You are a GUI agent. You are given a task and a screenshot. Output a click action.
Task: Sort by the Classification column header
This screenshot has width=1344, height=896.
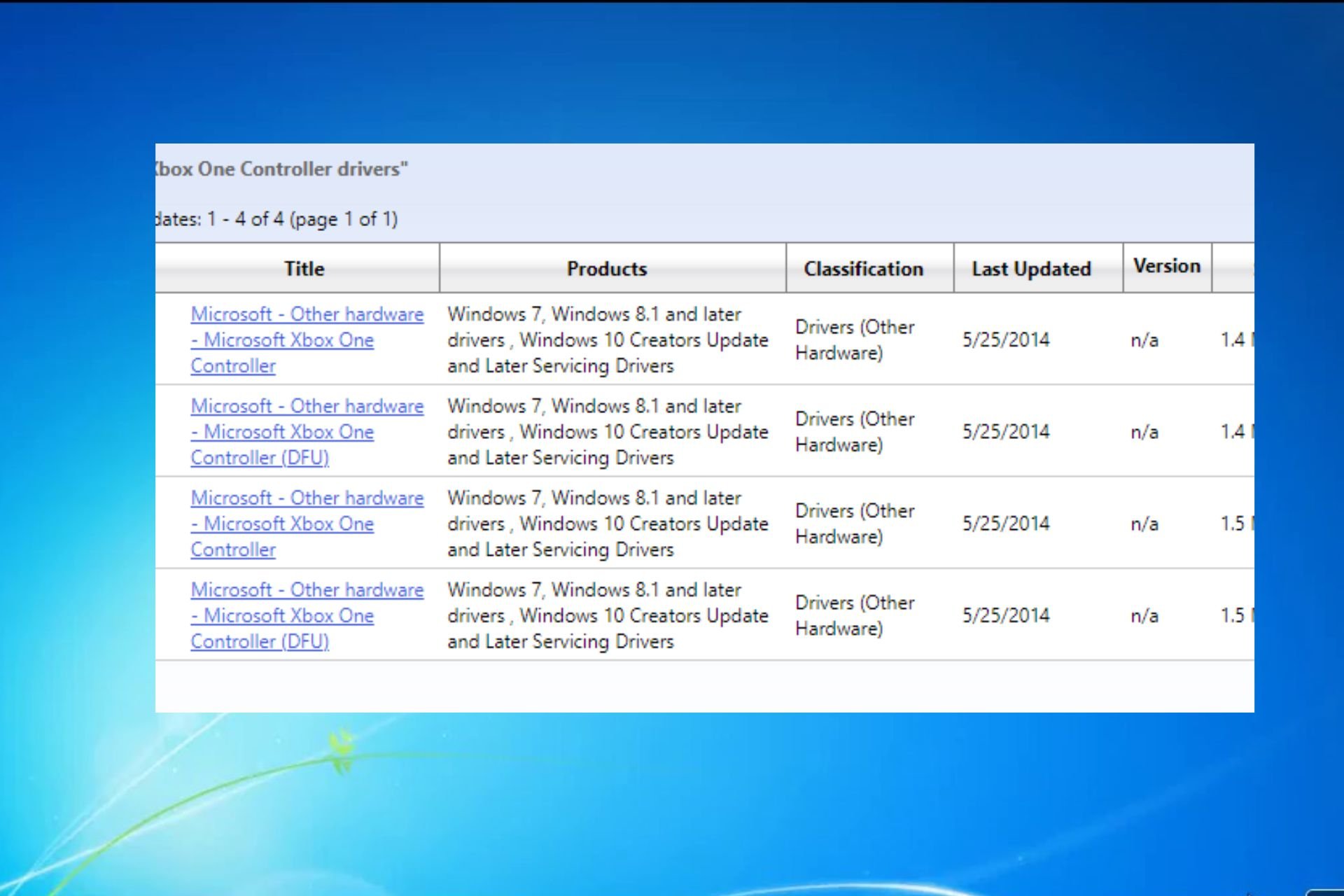click(863, 269)
